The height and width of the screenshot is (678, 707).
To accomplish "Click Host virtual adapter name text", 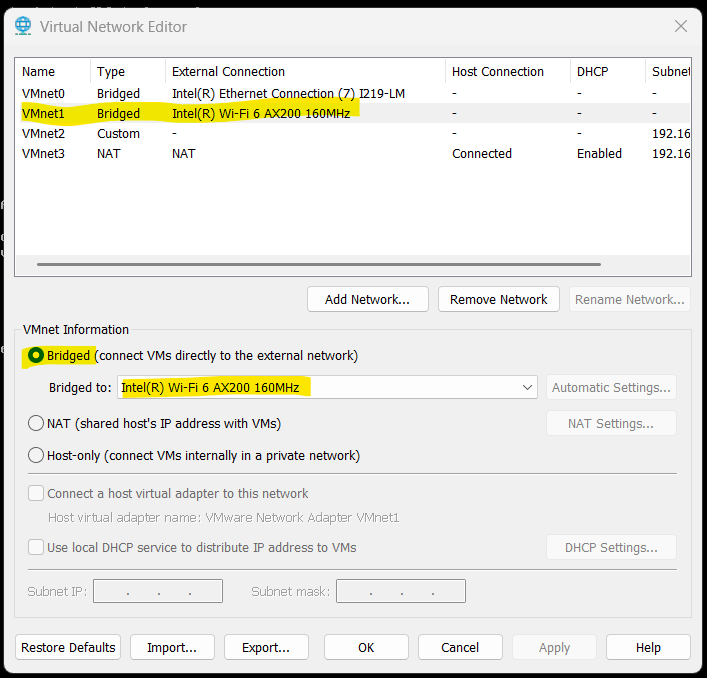I will [224, 518].
